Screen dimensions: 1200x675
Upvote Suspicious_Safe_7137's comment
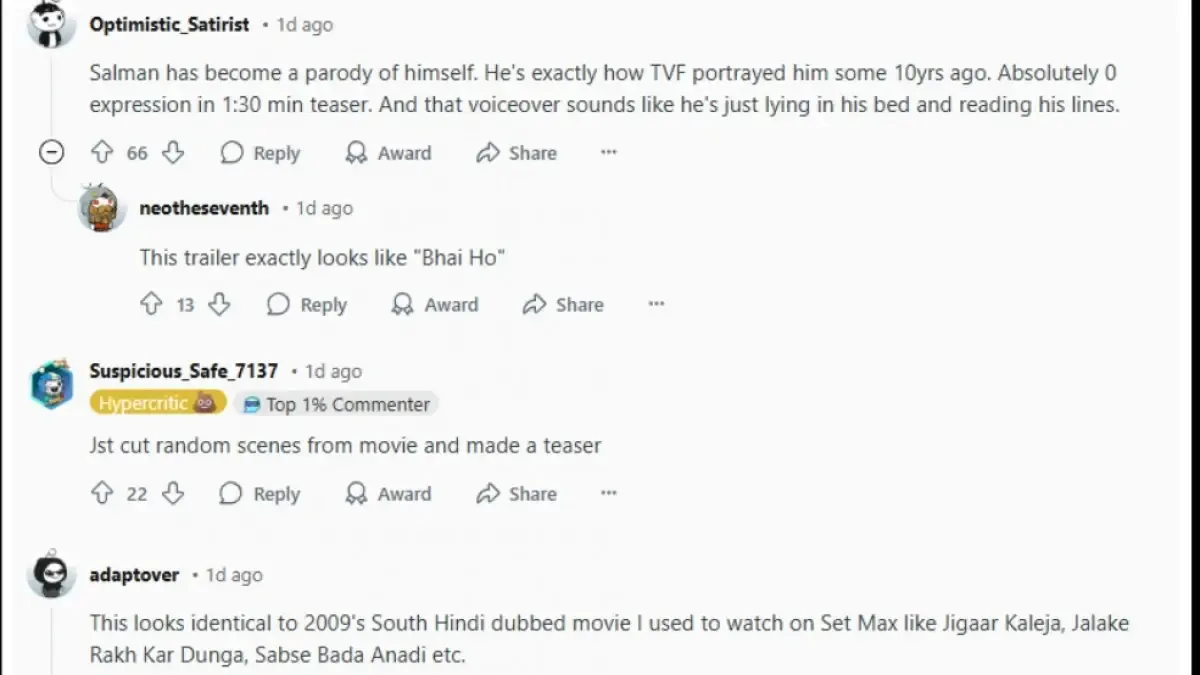(102, 494)
